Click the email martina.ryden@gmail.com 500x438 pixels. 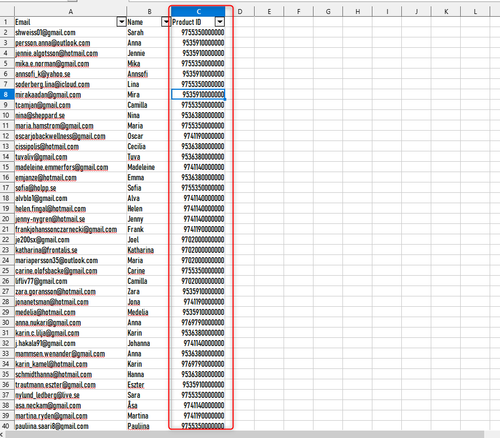pyautogui.click(x=51, y=416)
